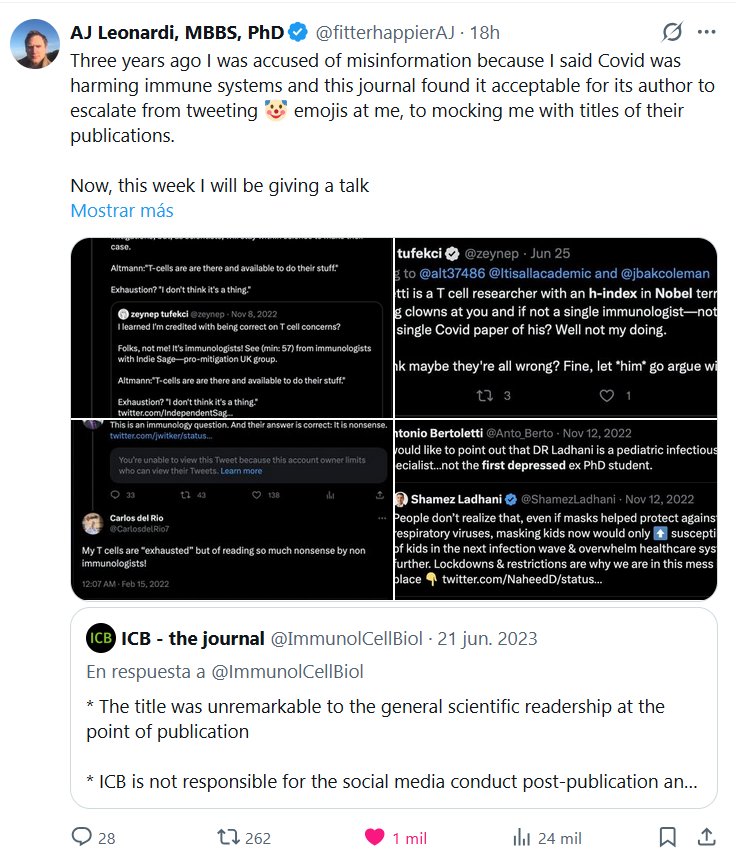736x860 pixels.
Task: Click the share upload icon
Action: 706,837
